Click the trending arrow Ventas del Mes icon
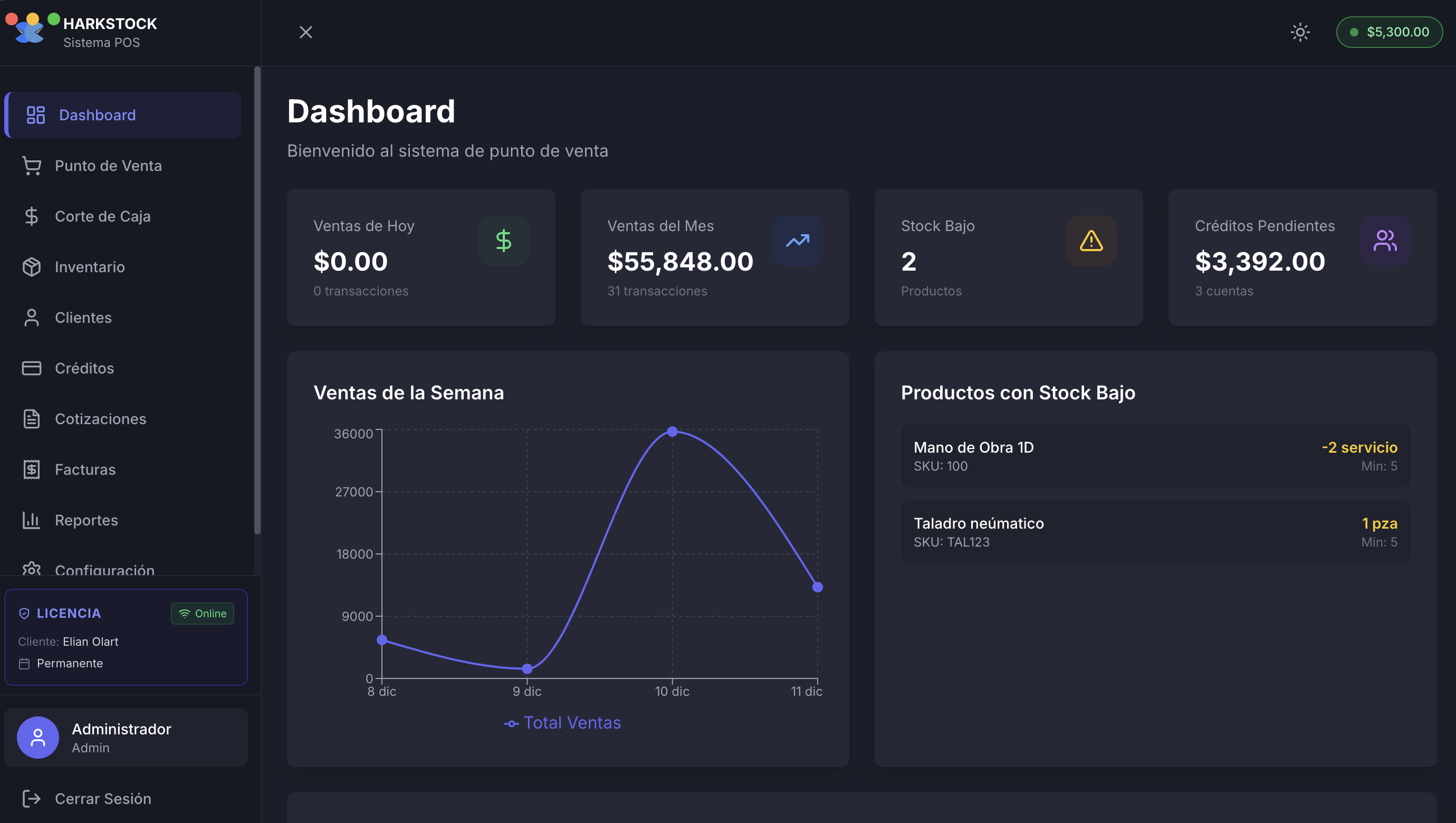The width and height of the screenshot is (1456, 823). point(797,241)
